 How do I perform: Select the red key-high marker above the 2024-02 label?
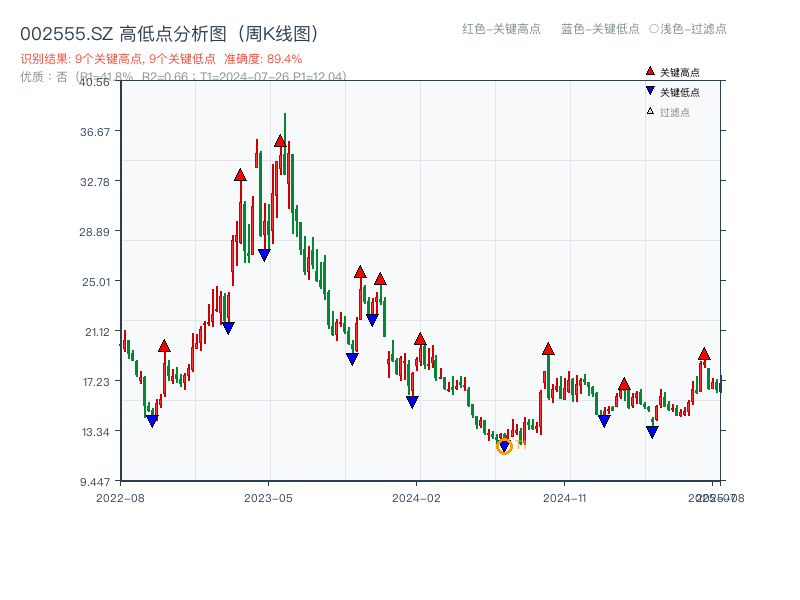[420, 340]
